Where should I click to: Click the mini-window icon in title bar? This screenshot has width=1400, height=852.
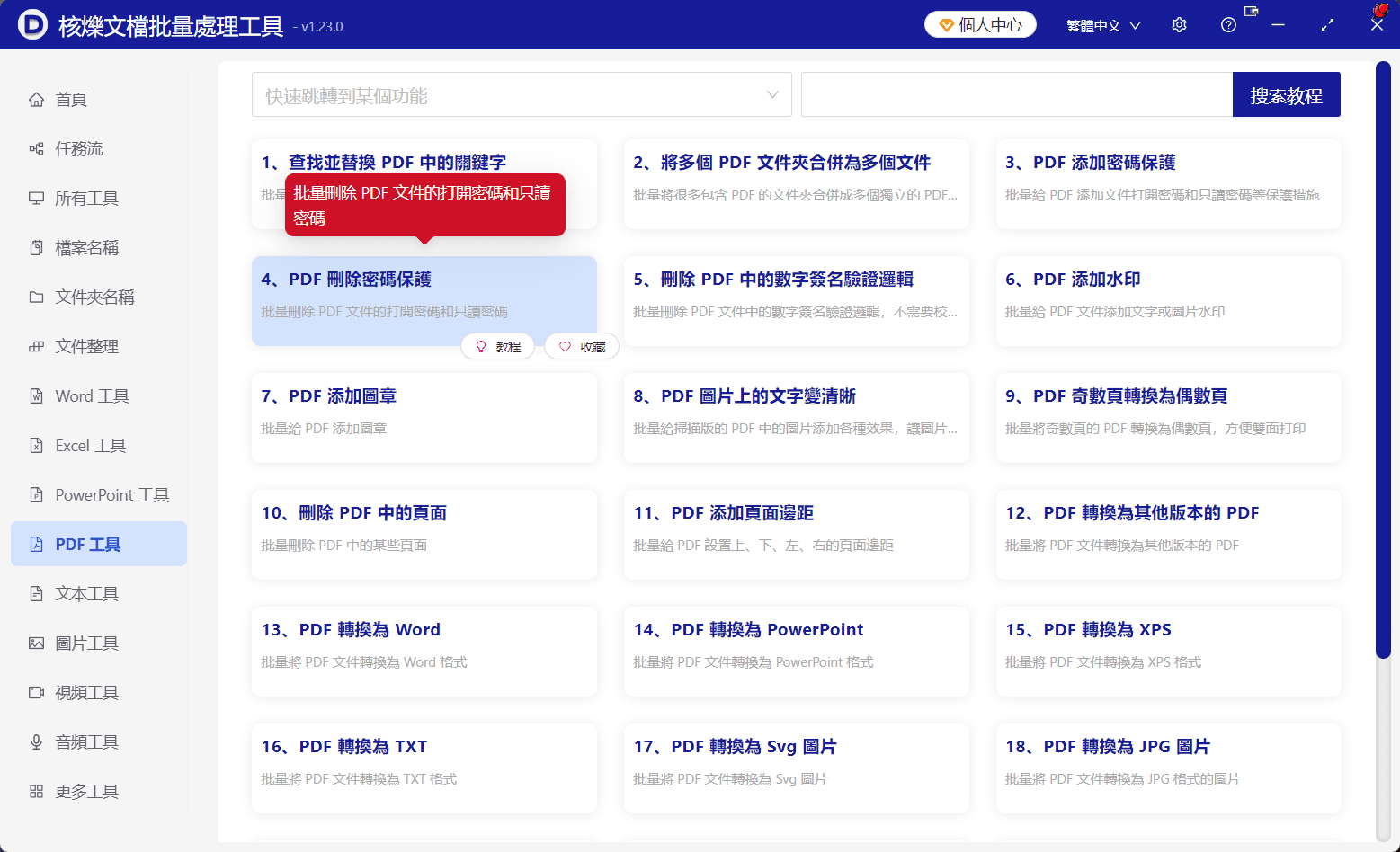(x=1251, y=11)
